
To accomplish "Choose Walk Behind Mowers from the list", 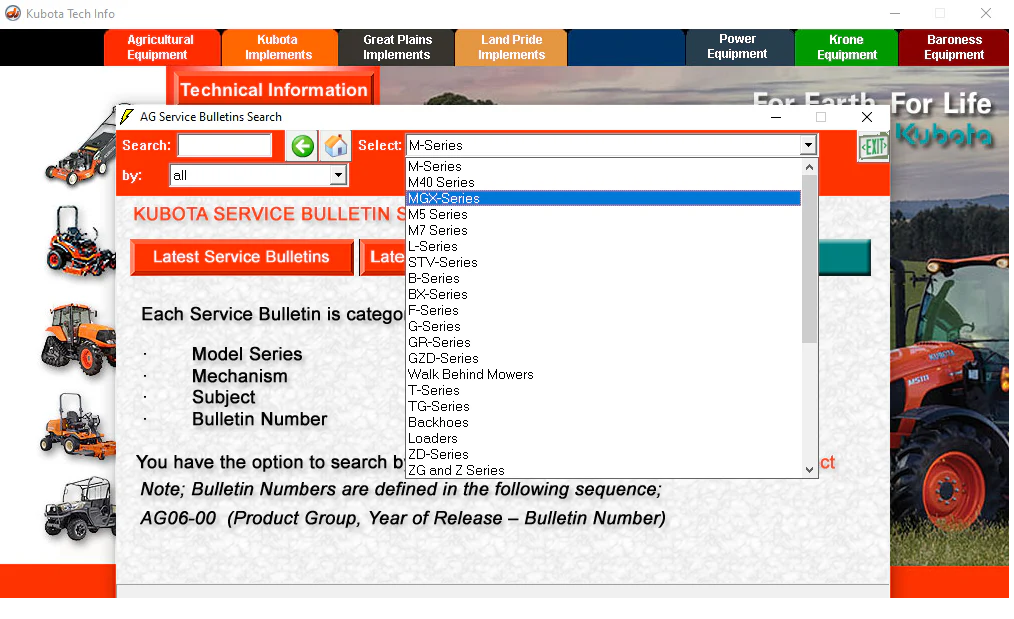I will (471, 375).
